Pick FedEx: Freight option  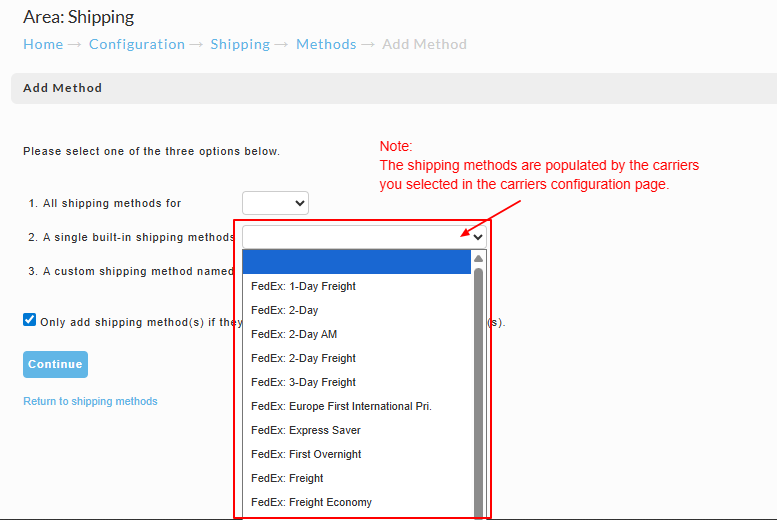point(356,478)
